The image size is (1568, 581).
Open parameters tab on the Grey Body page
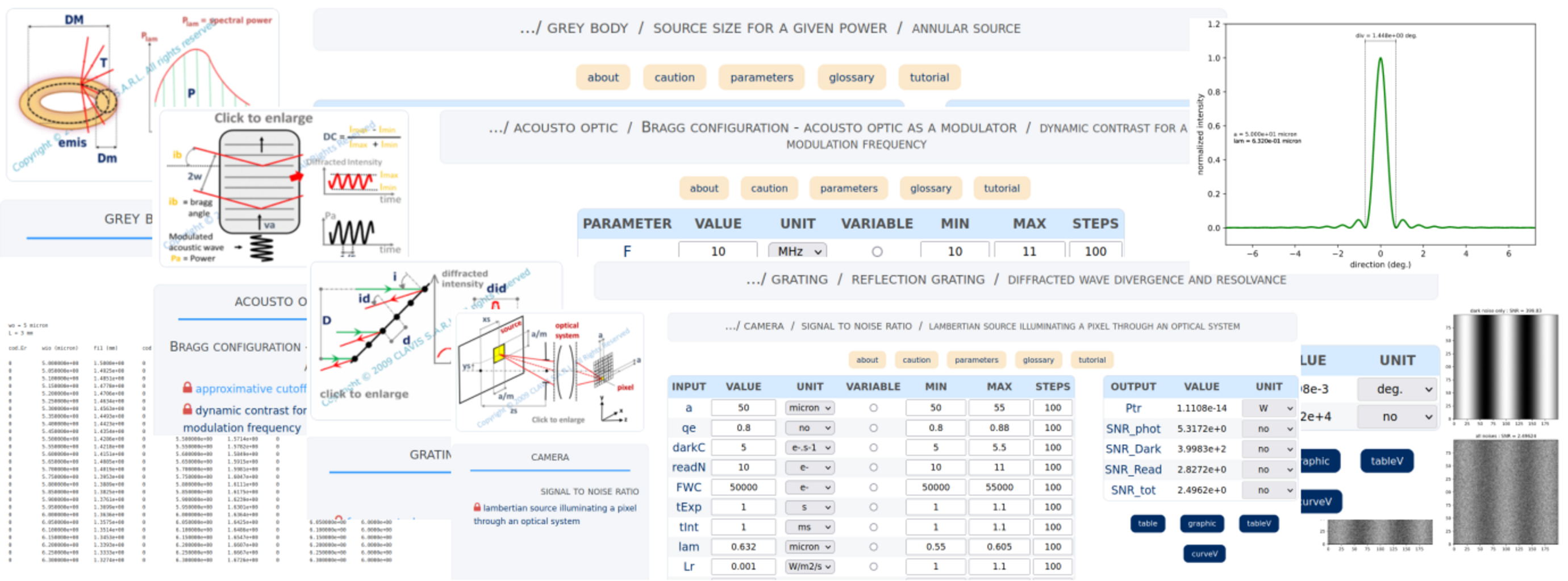761,77
